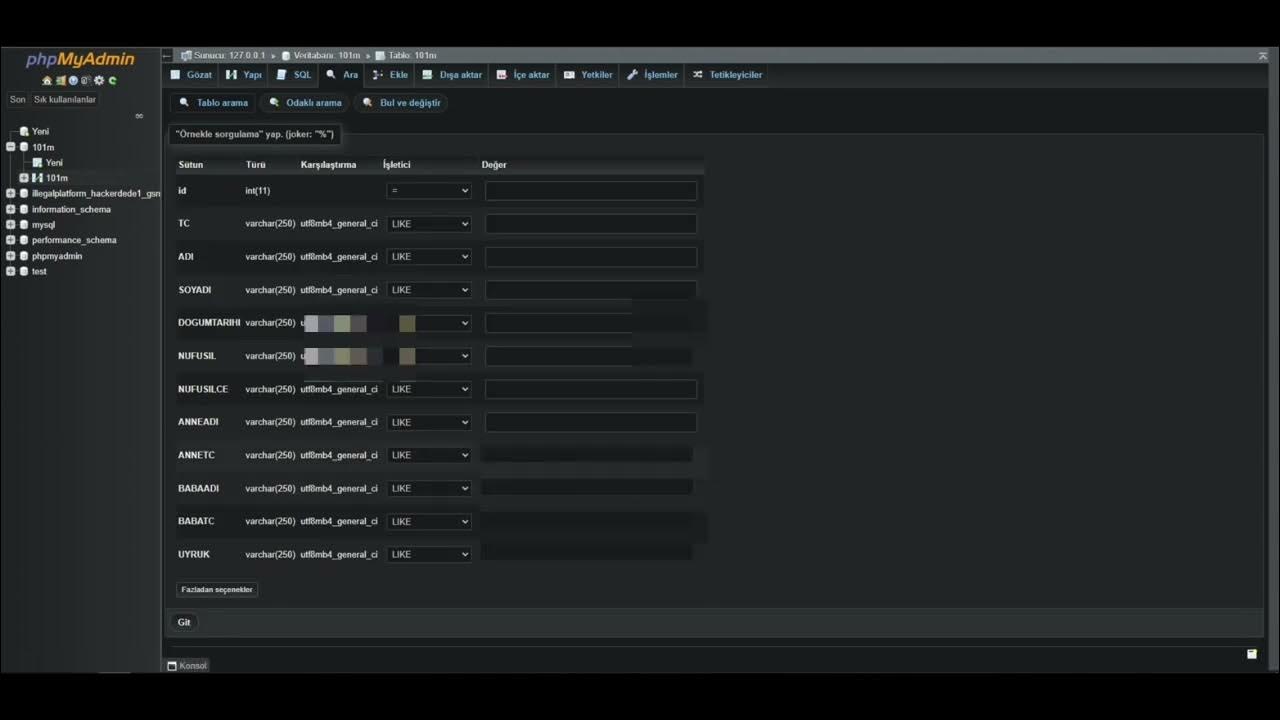Open the Tetikleyiciler tab
Image resolution: width=1280 pixels, height=720 pixels.
pos(727,75)
